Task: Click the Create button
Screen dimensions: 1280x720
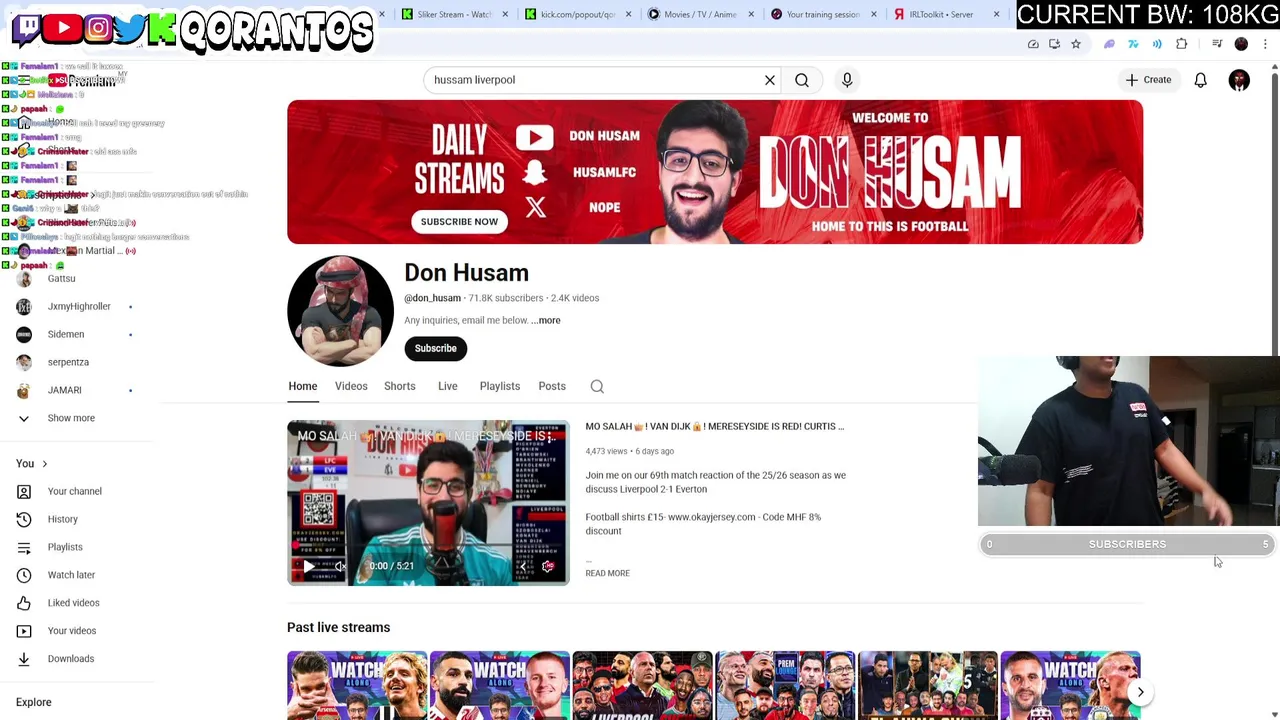Action: coord(1148,80)
